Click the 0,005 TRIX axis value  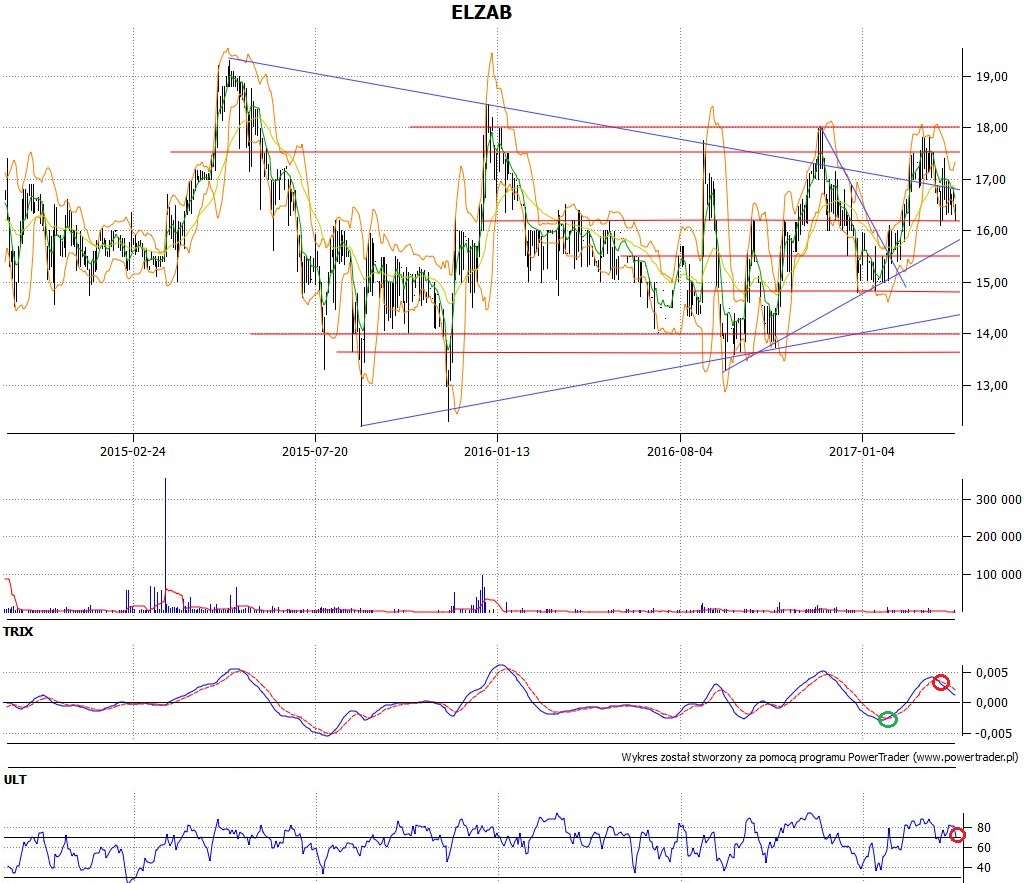pyautogui.click(x=992, y=673)
